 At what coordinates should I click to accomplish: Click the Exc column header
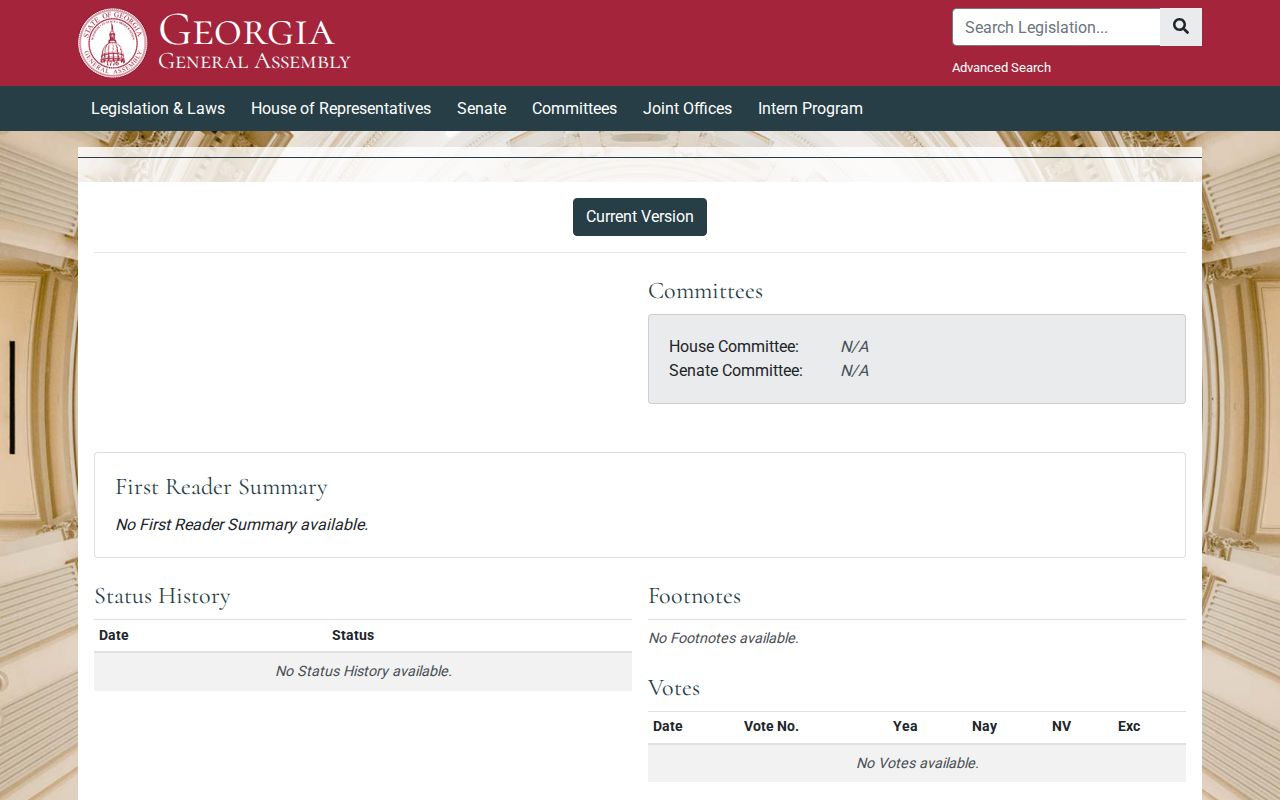coord(1129,726)
